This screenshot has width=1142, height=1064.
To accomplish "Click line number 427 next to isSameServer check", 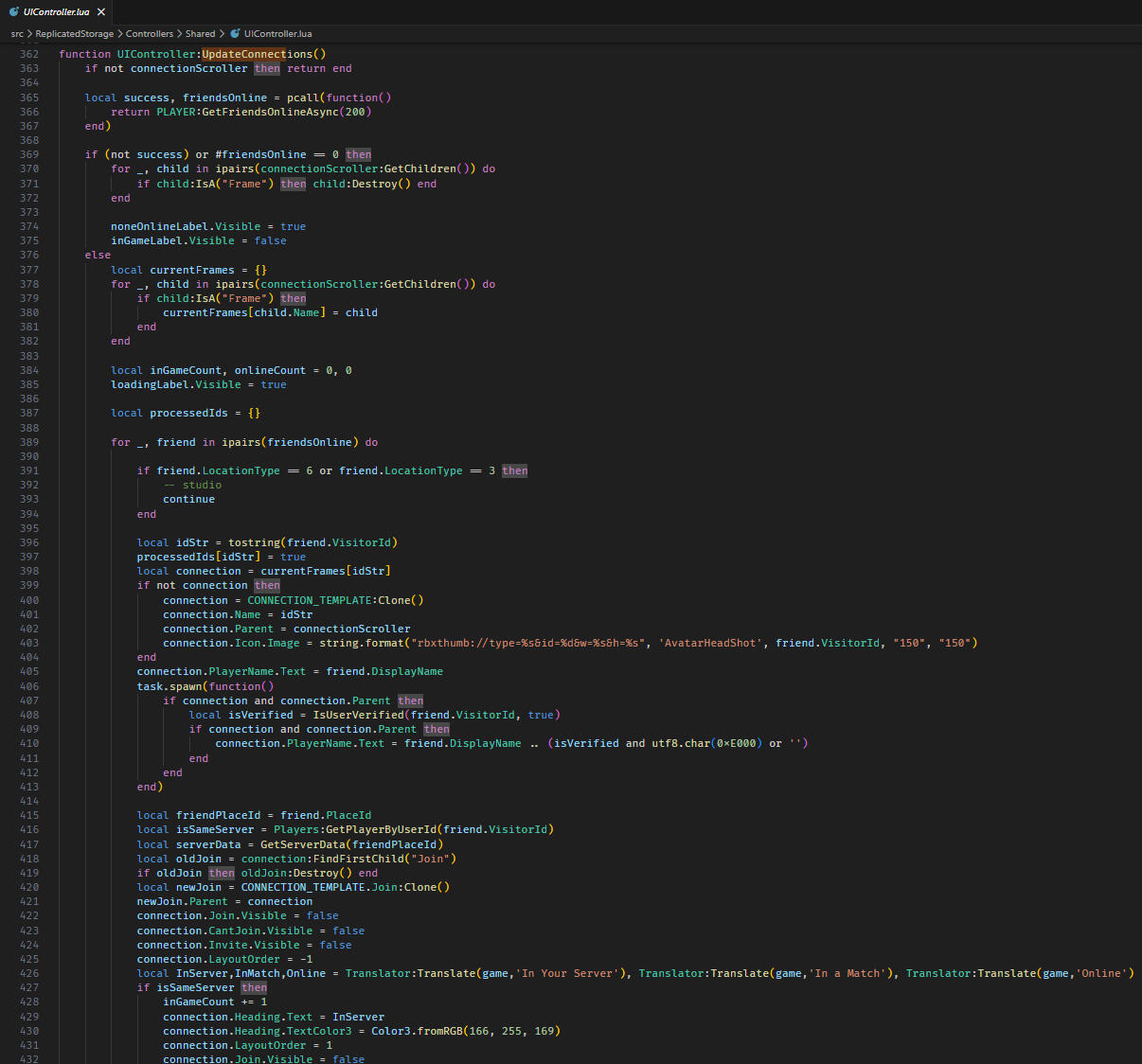I will pos(29,987).
